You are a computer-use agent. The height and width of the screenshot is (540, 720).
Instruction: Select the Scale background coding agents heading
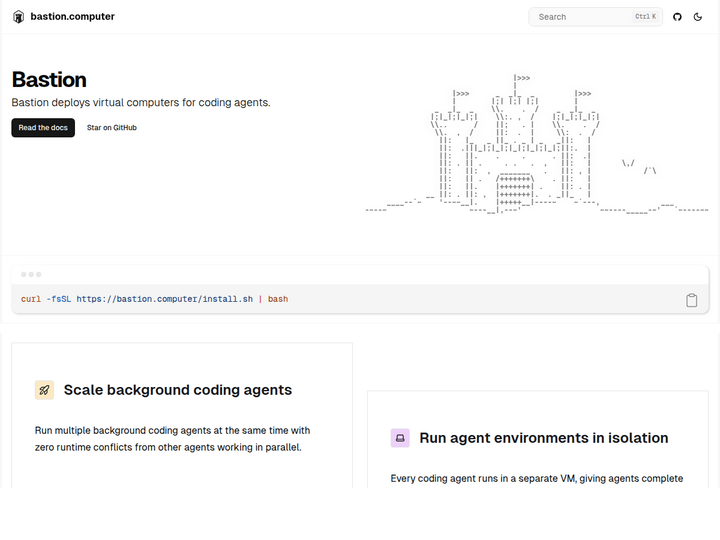tap(178, 390)
